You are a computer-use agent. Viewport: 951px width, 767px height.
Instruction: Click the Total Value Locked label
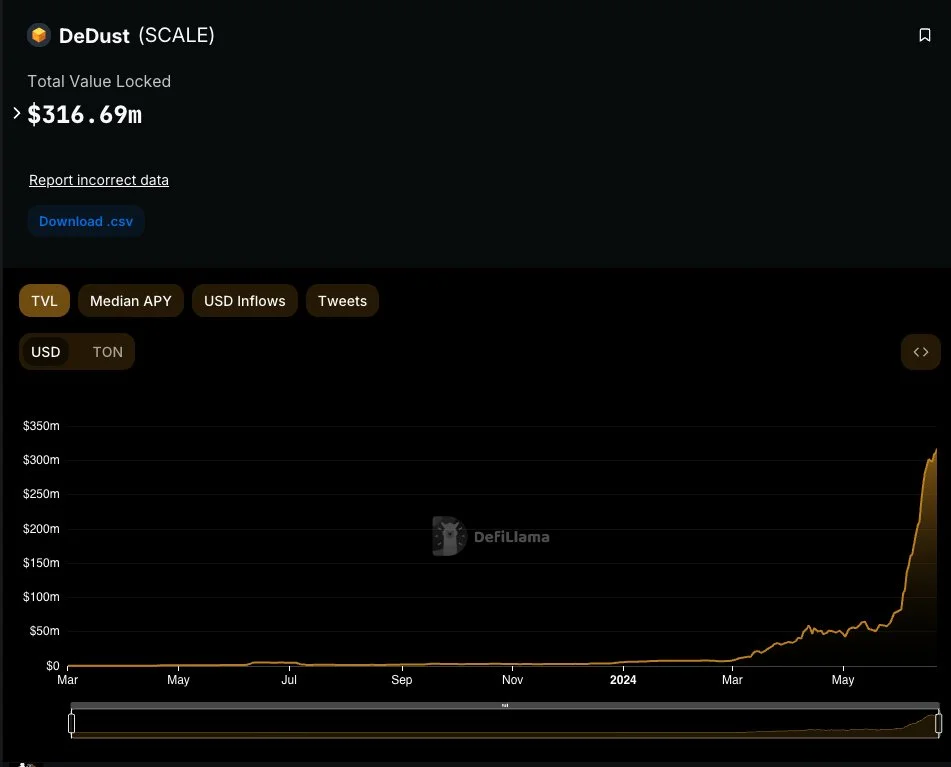[x=99, y=81]
